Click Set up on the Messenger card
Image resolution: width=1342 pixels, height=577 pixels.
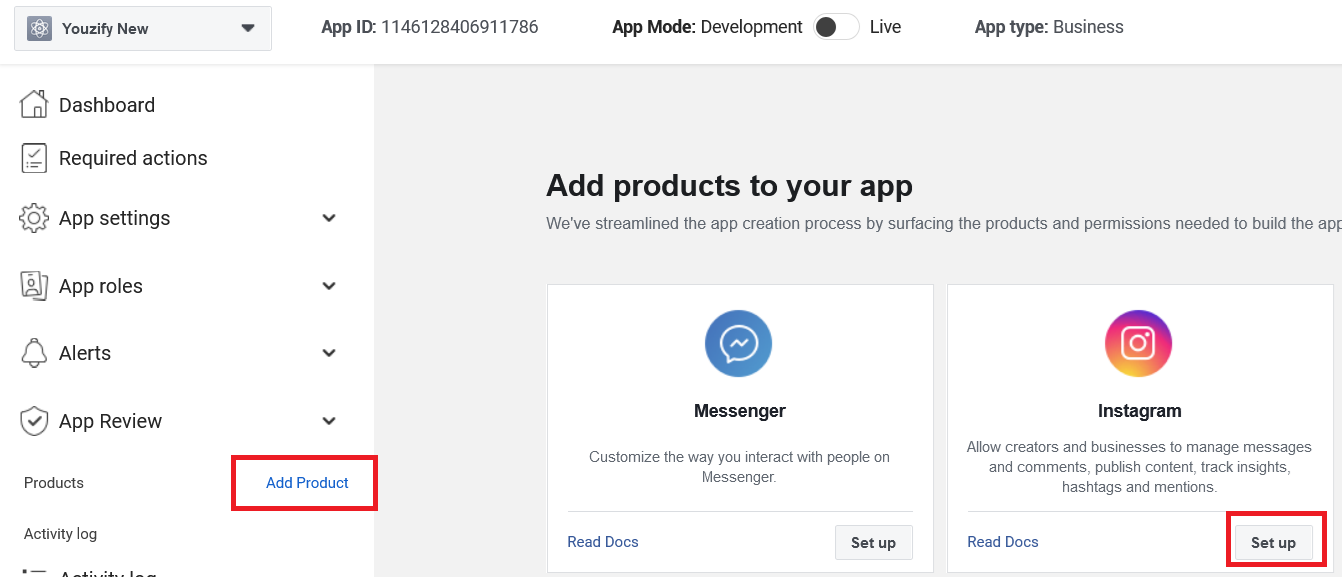873,542
